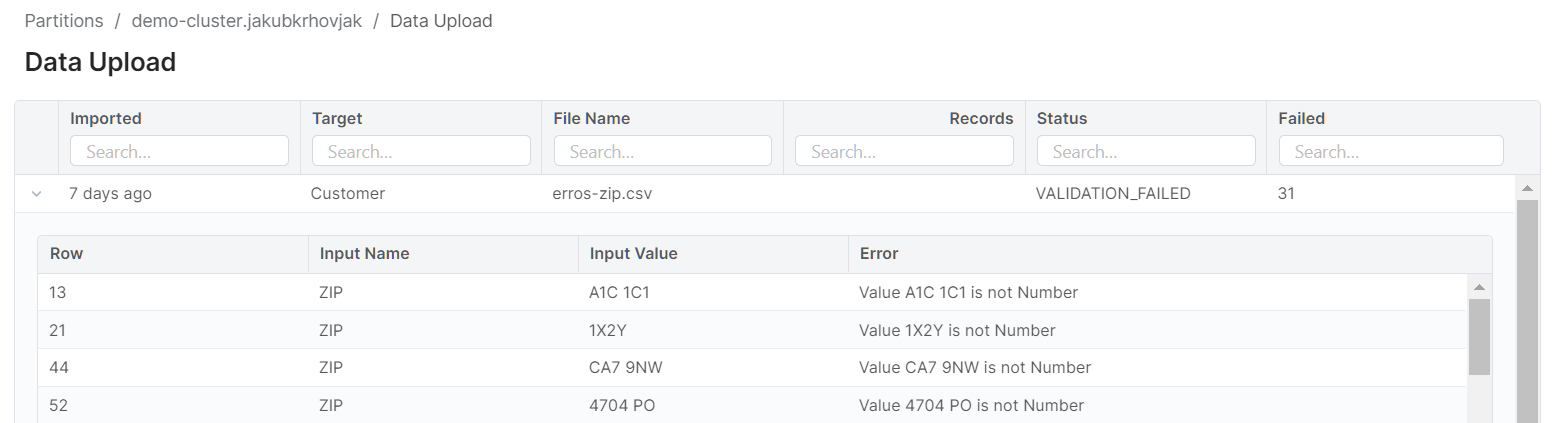This screenshot has height=423, width=1554.
Task: Click the Failed column header
Action: coord(1302,118)
